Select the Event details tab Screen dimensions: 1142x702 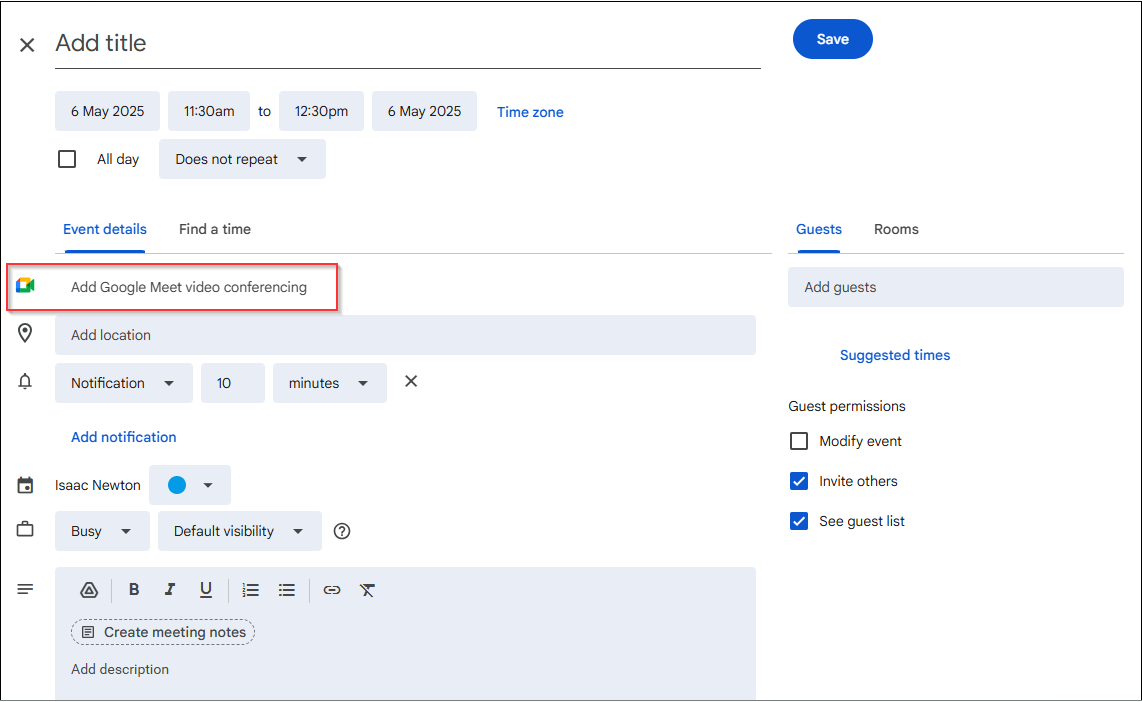tap(105, 229)
